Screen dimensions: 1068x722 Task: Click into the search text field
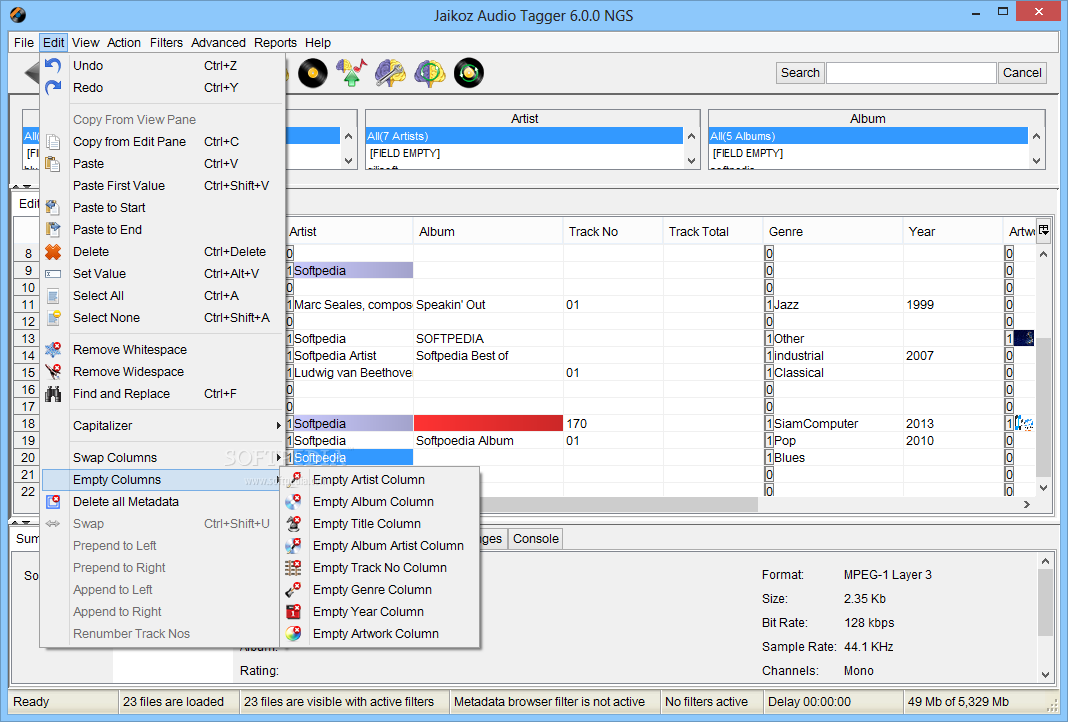click(x=911, y=73)
